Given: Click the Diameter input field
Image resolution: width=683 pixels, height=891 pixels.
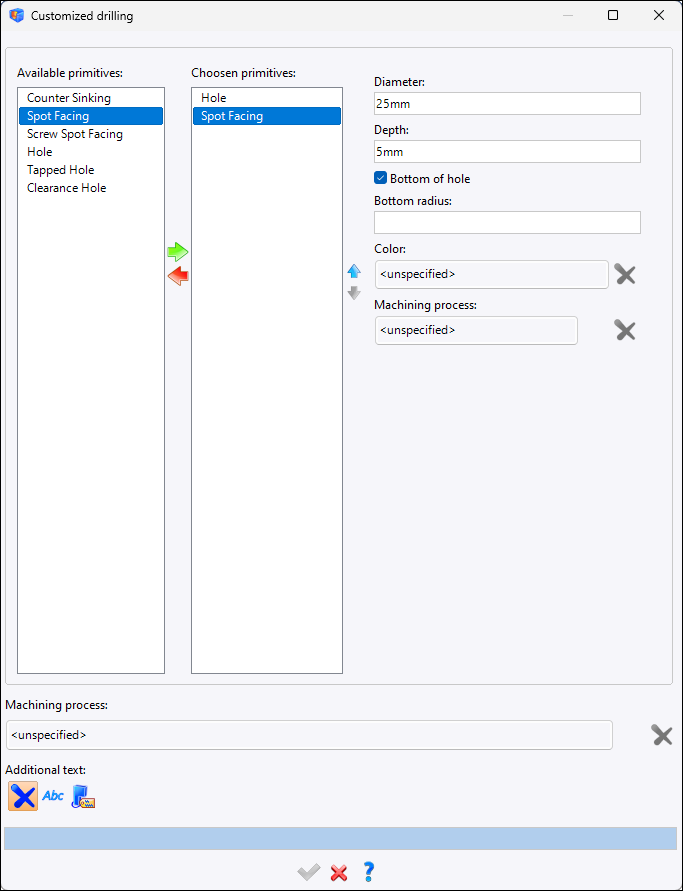Looking at the screenshot, I should tap(507, 104).
